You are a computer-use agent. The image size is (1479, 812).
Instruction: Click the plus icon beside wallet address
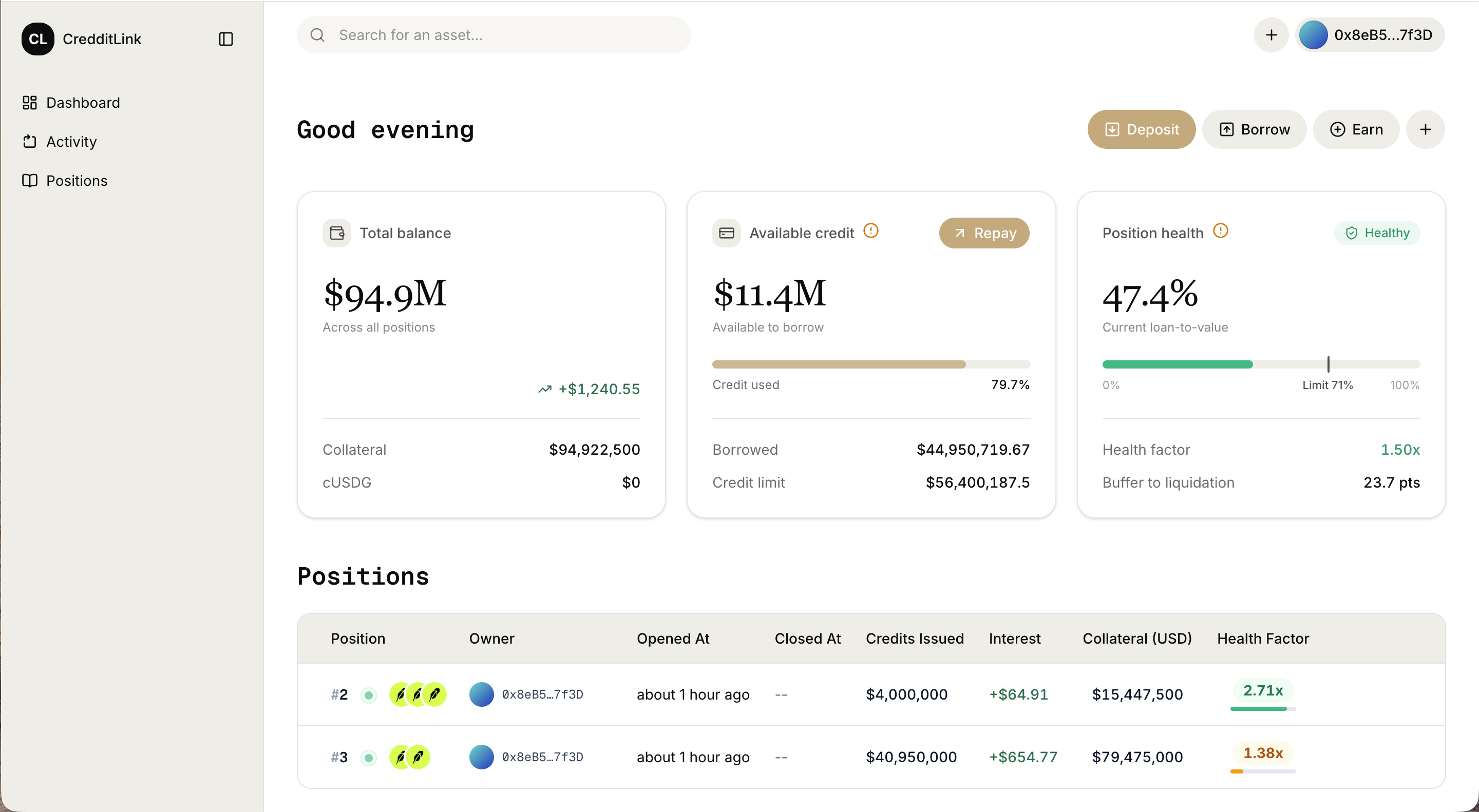pyautogui.click(x=1271, y=35)
